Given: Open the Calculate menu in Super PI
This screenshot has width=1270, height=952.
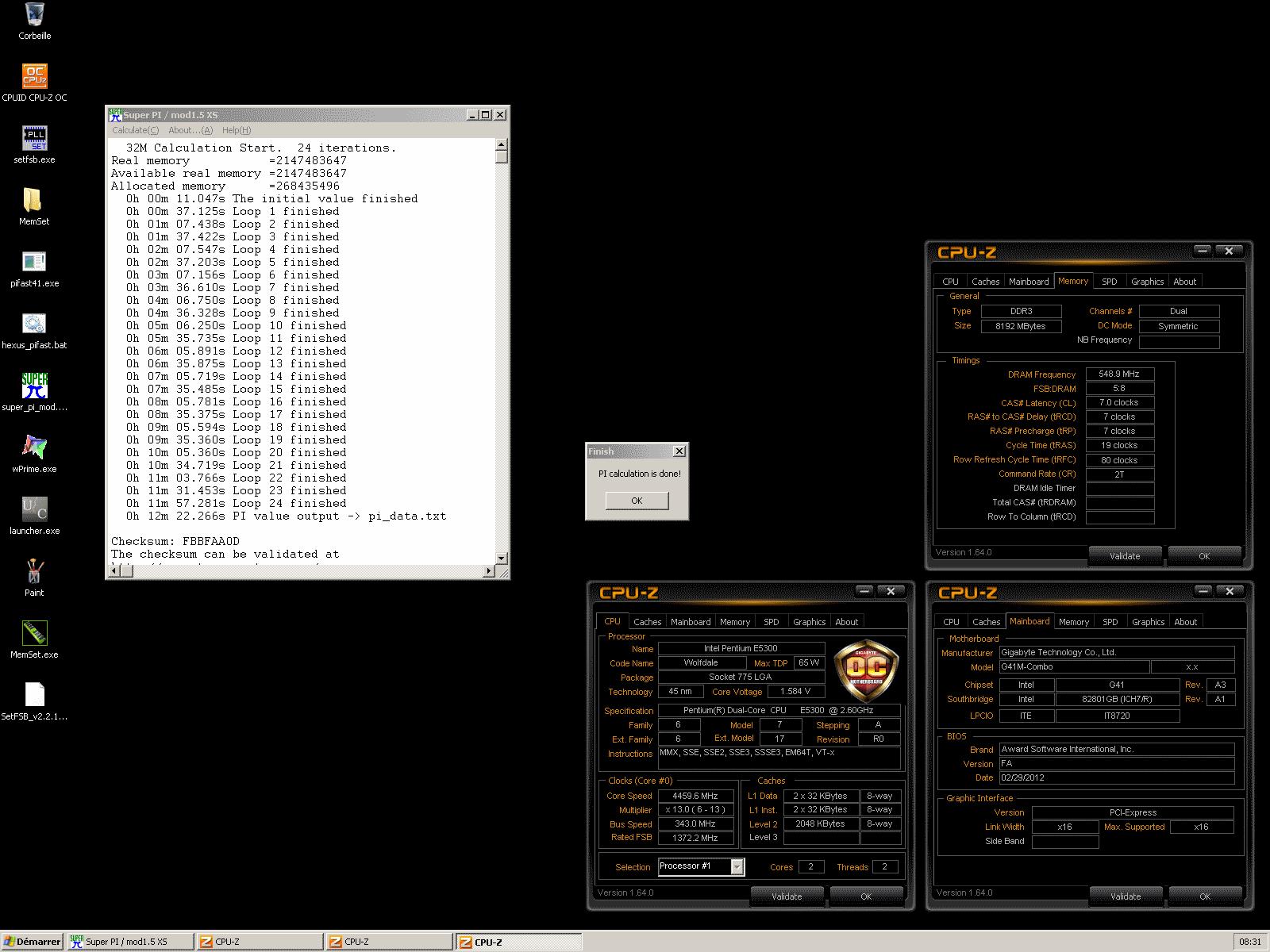Looking at the screenshot, I should tap(135, 130).
